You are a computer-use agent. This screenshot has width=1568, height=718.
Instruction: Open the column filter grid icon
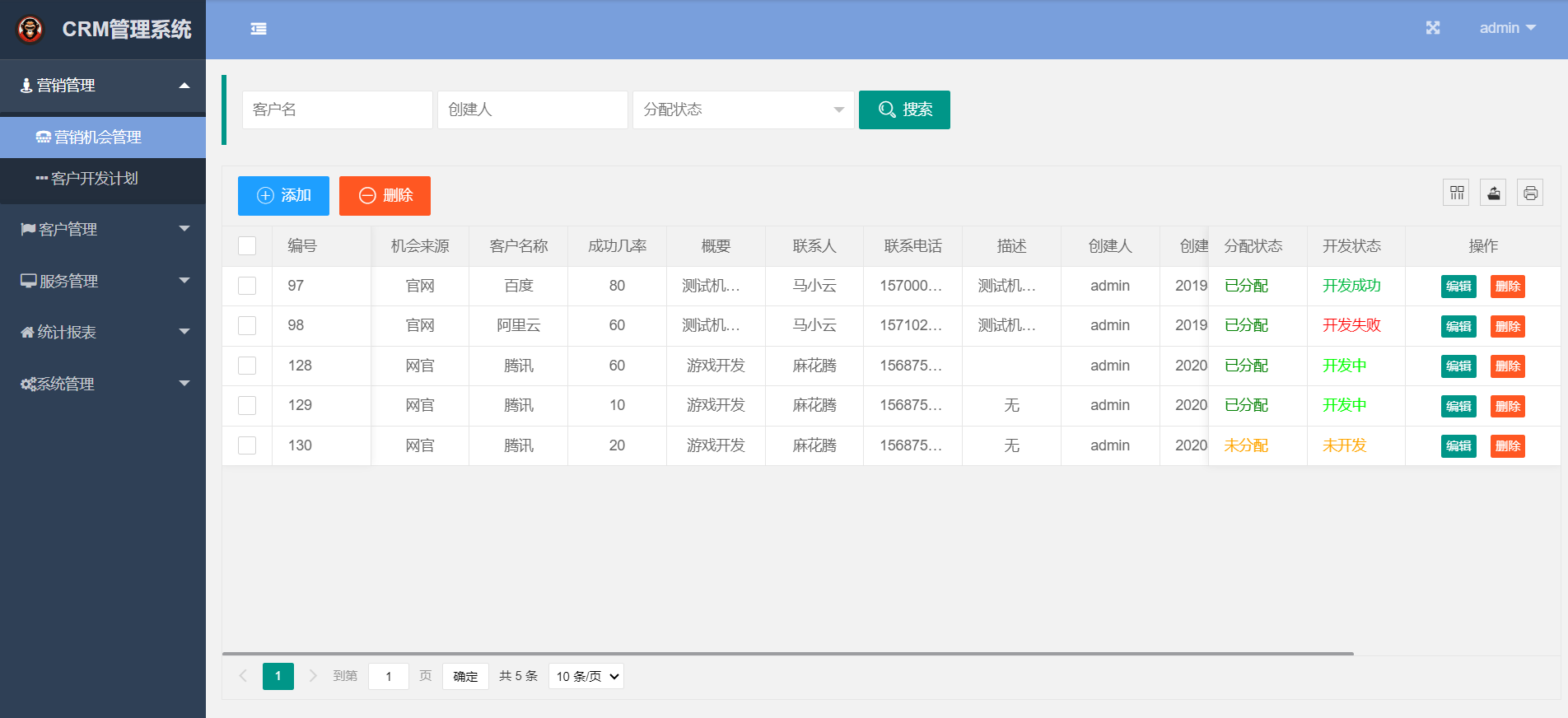pos(1456,193)
